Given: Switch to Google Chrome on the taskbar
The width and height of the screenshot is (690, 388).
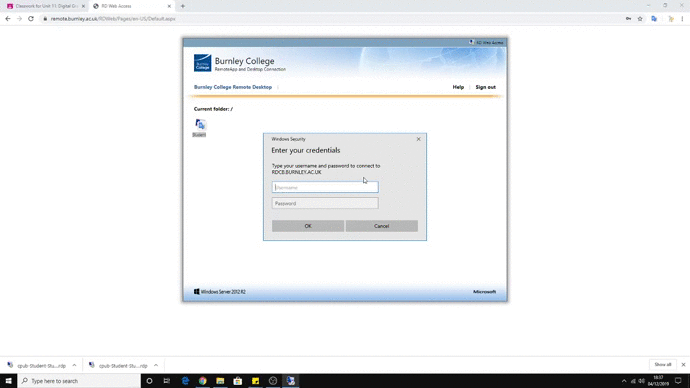Looking at the screenshot, I should [x=202, y=381].
